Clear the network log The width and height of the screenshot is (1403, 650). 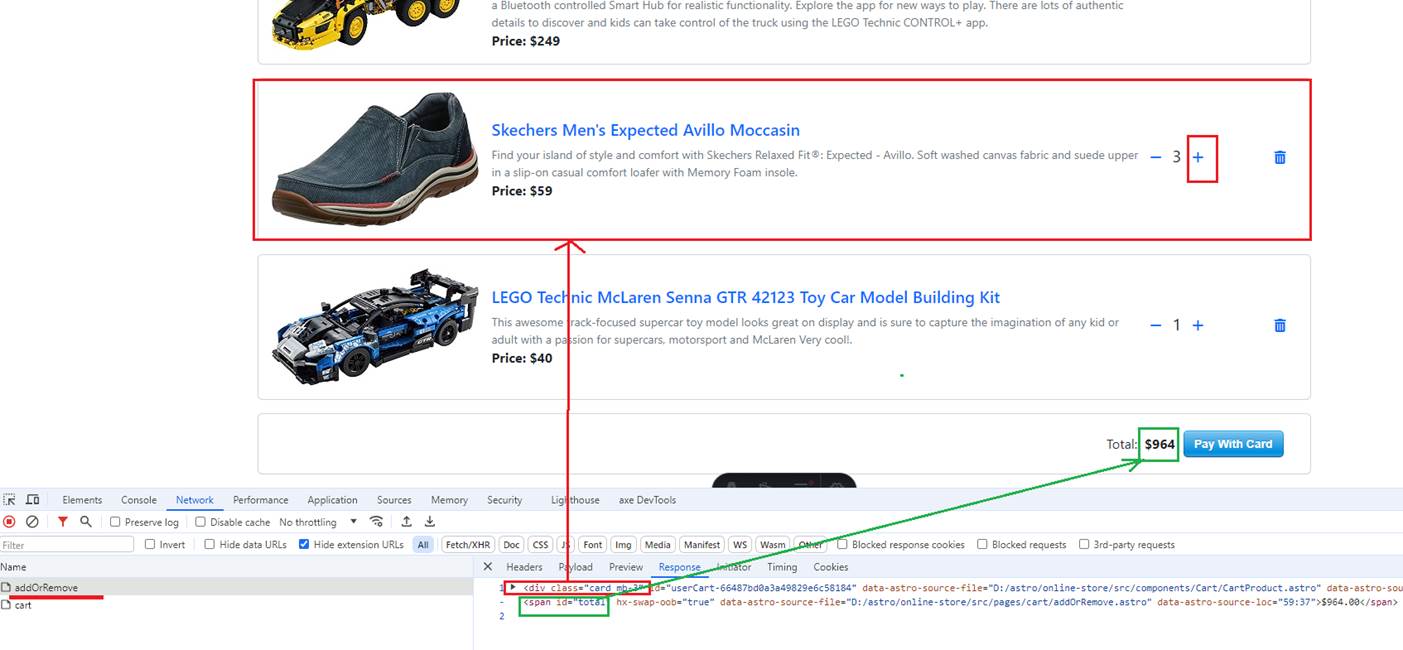coord(32,522)
